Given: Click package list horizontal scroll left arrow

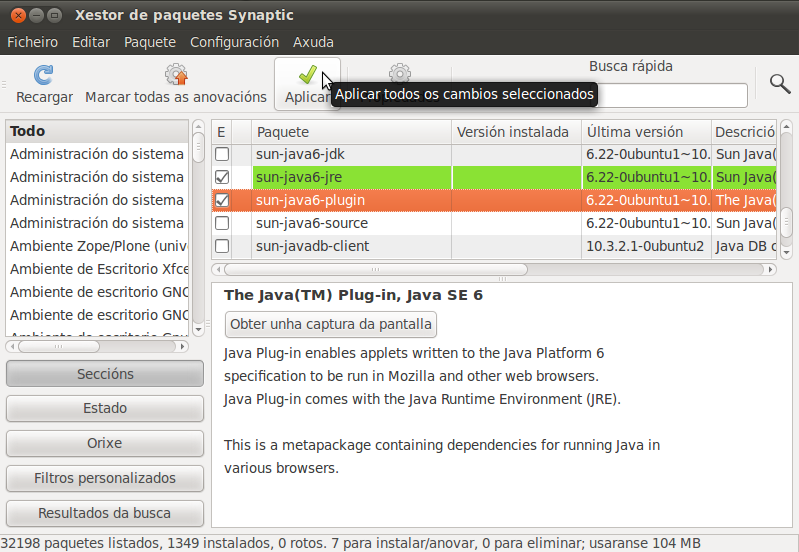Looking at the screenshot, I should pos(218,269).
